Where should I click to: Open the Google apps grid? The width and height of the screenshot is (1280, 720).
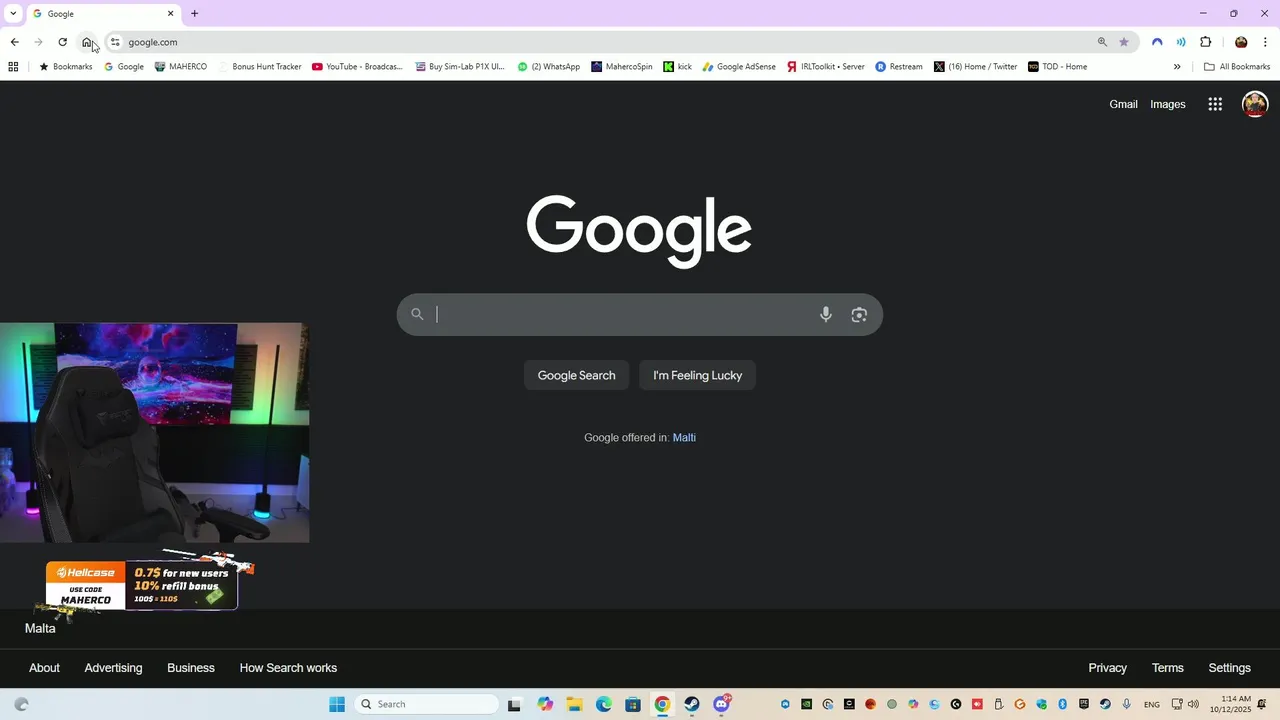click(1215, 104)
